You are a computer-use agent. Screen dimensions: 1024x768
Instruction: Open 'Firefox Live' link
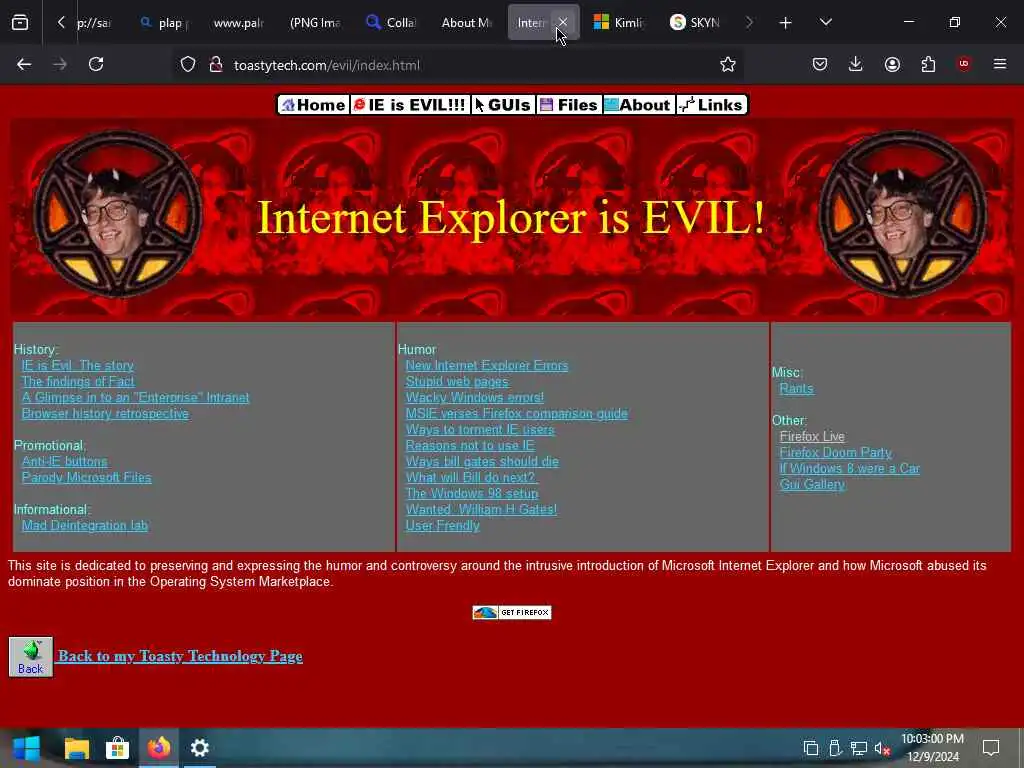[812, 436]
